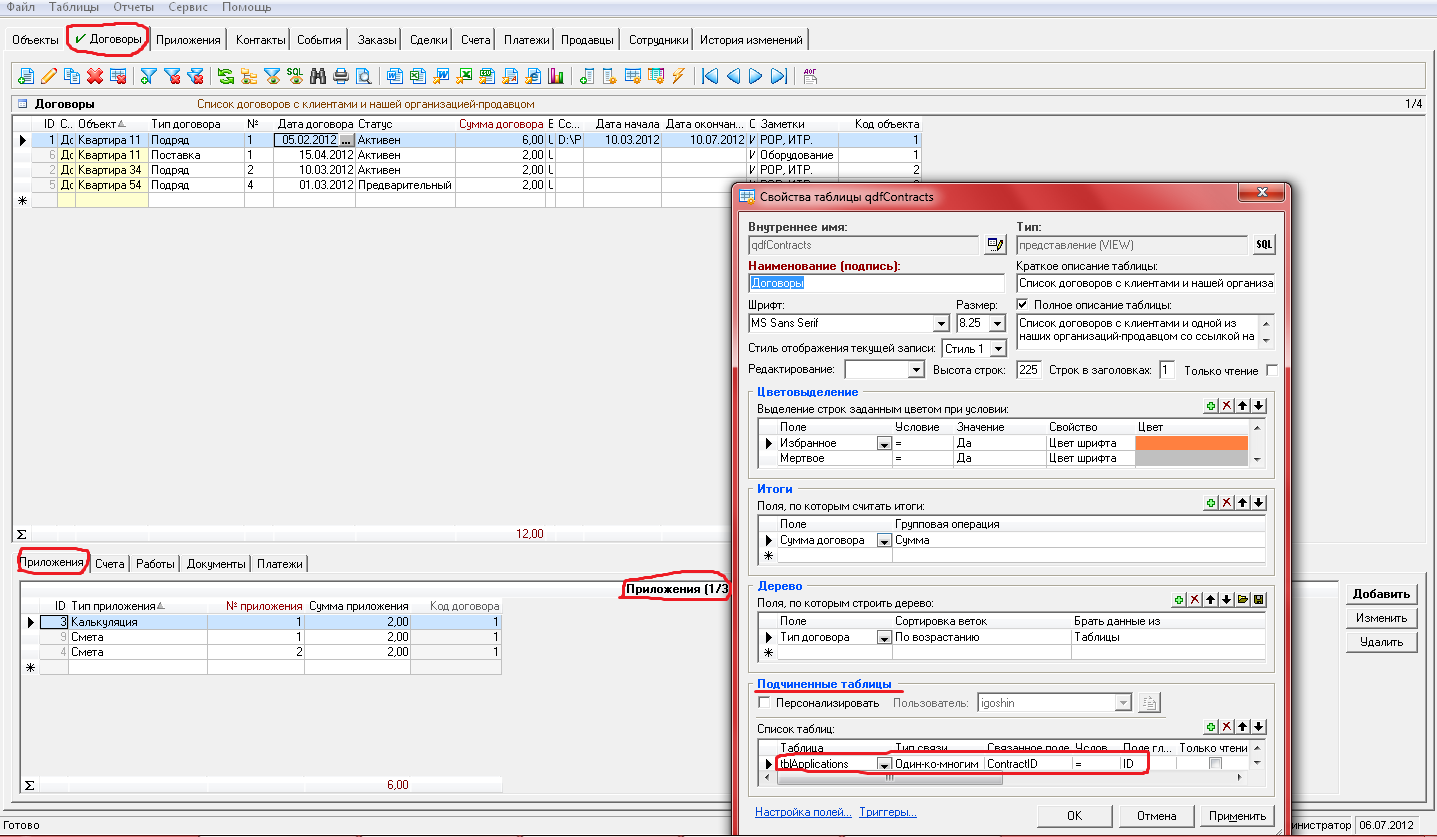1437x837 pixels.
Task: Open the Настройка полей link
Action: click(803, 812)
